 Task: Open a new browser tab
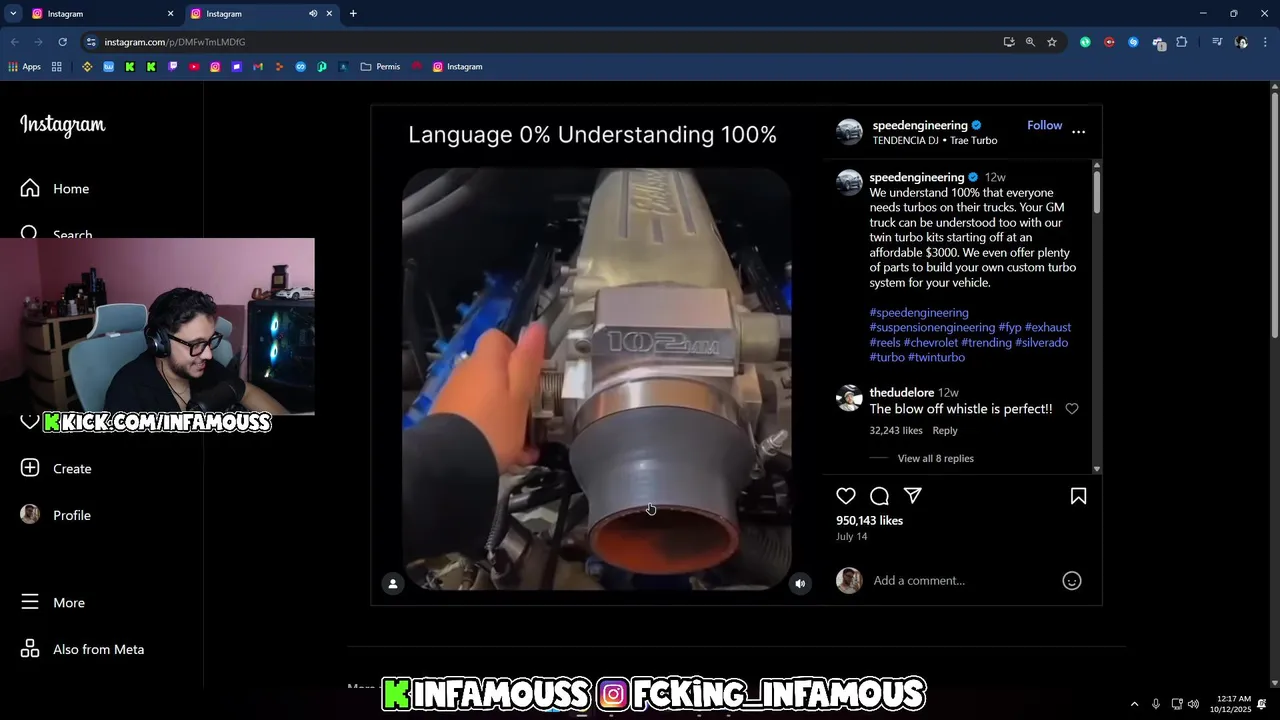coord(353,14)
